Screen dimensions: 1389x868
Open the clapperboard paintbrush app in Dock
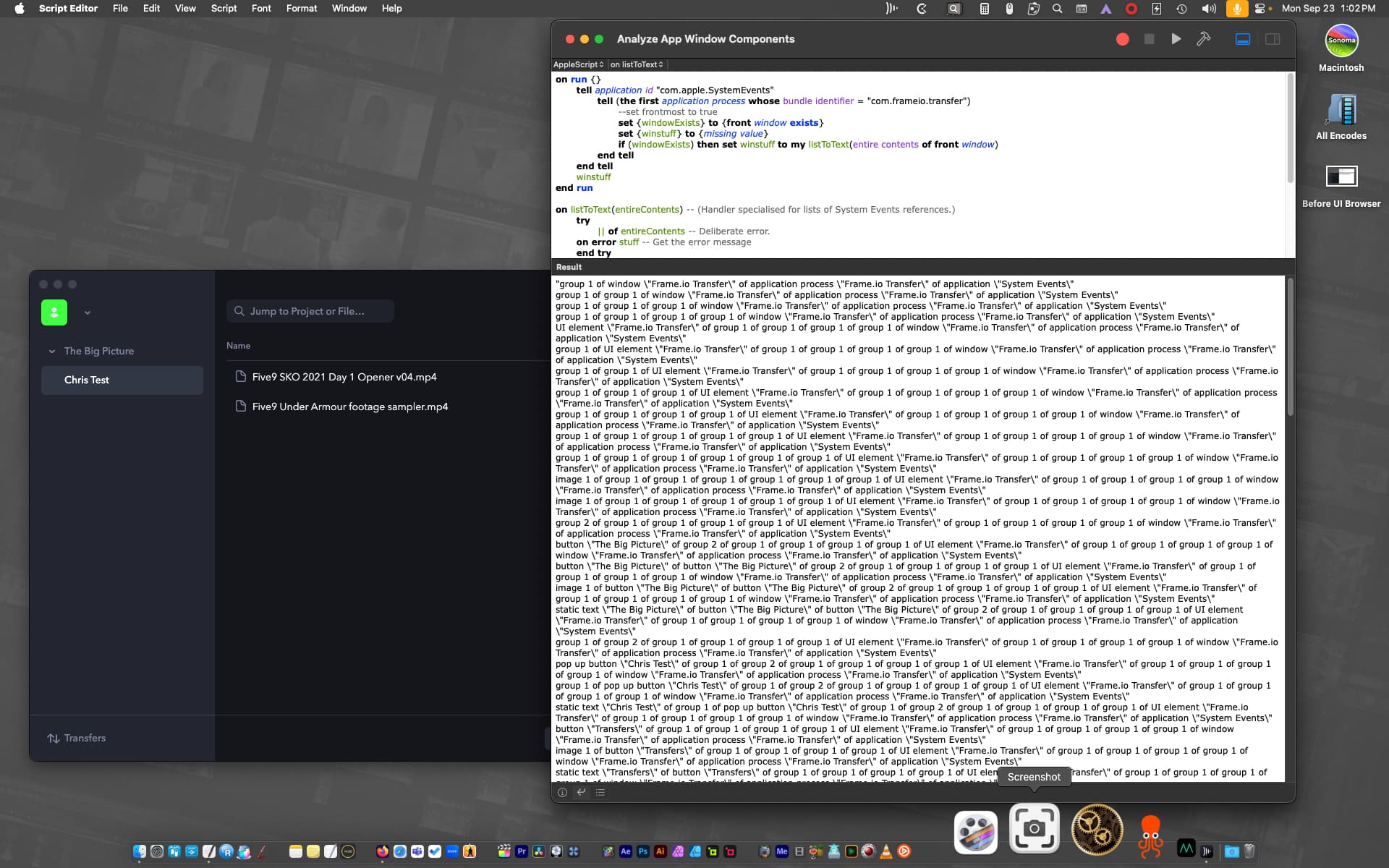(975, 833)
